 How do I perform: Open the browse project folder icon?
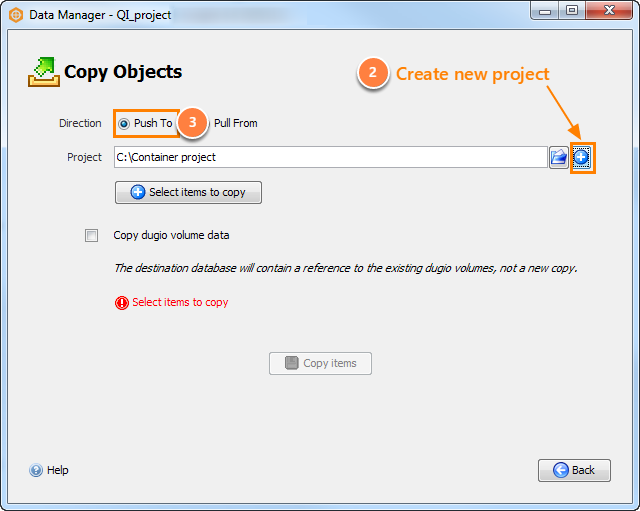(x=558, y=157)
